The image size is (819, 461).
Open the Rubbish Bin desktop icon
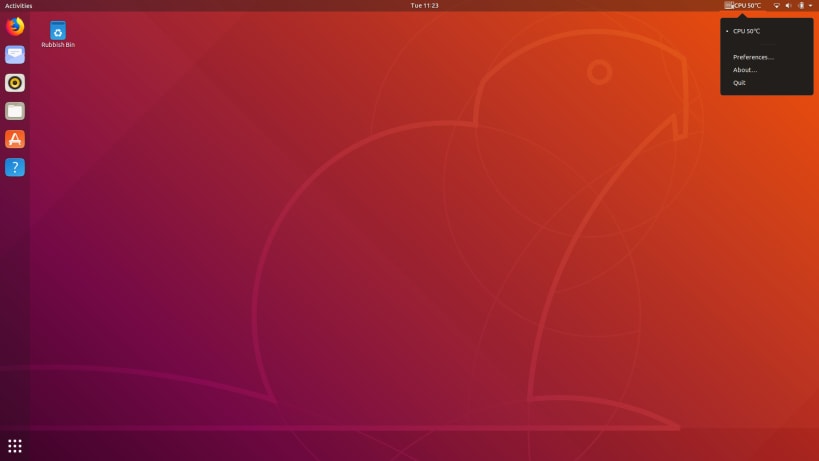[58, 34]
